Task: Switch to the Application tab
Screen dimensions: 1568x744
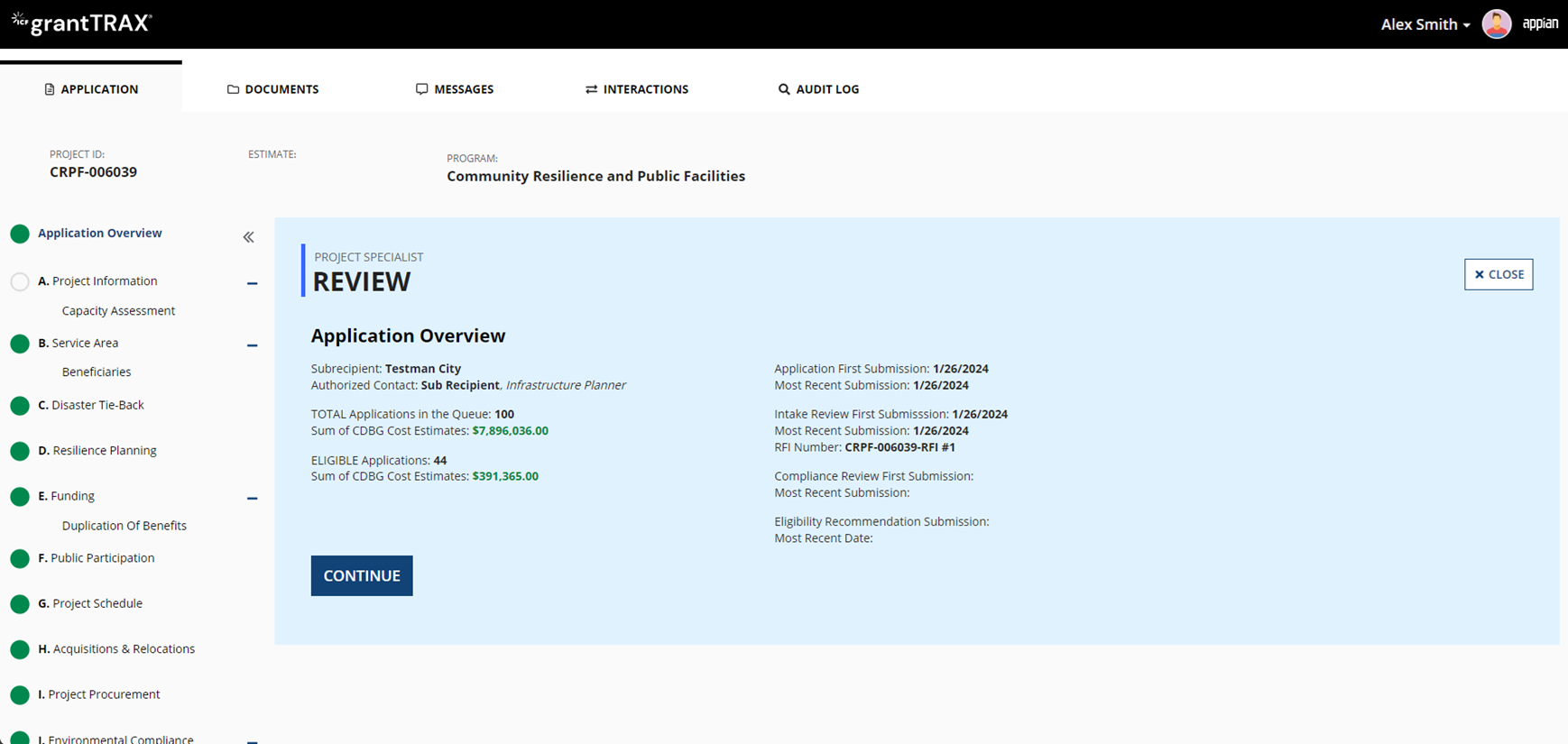Action: click(x=91, y=88)
